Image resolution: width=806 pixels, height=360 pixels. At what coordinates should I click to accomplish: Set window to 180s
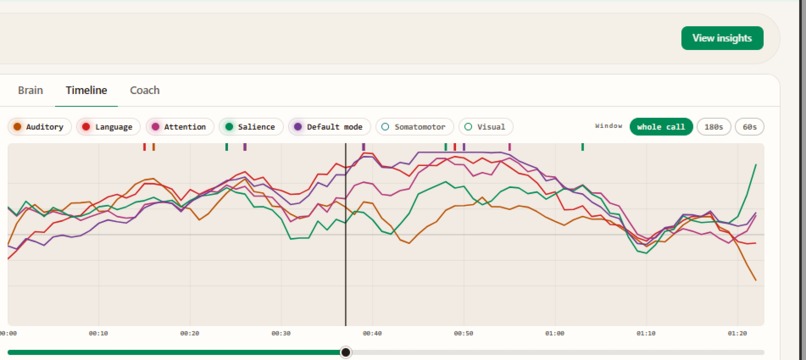click(x=713, y=127)
